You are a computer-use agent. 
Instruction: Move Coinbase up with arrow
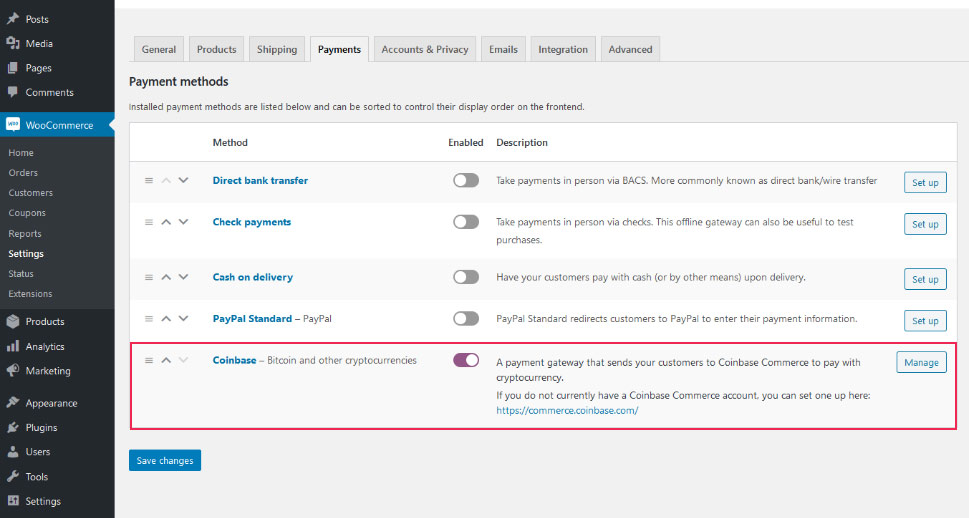tap(166, 360)
